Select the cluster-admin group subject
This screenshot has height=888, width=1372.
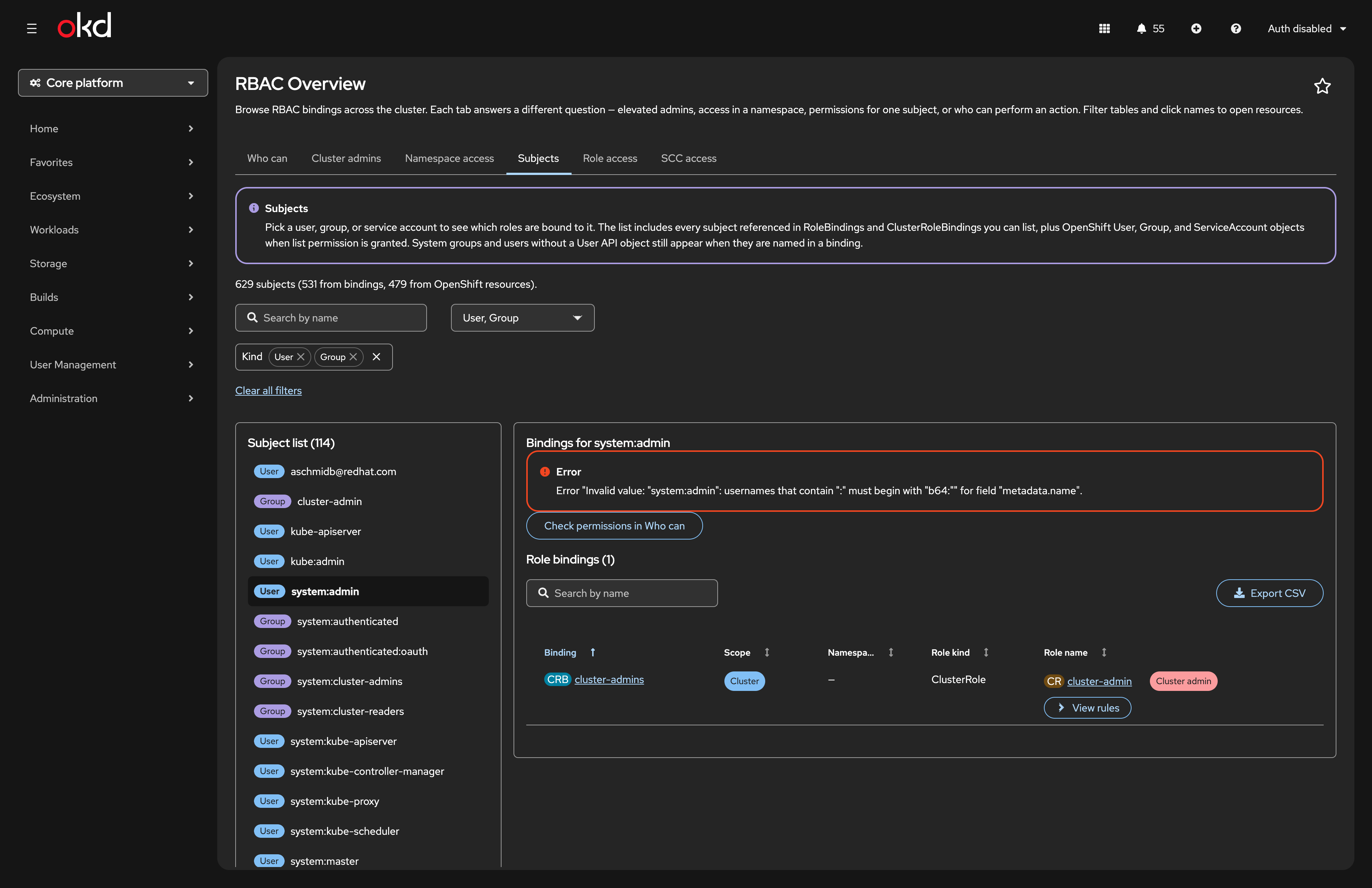point(368,501)
